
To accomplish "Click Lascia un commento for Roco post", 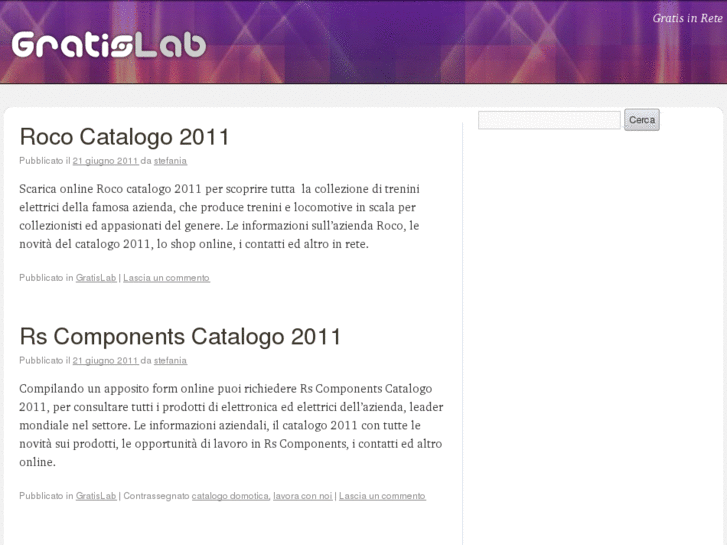I will tap(166, 278).
